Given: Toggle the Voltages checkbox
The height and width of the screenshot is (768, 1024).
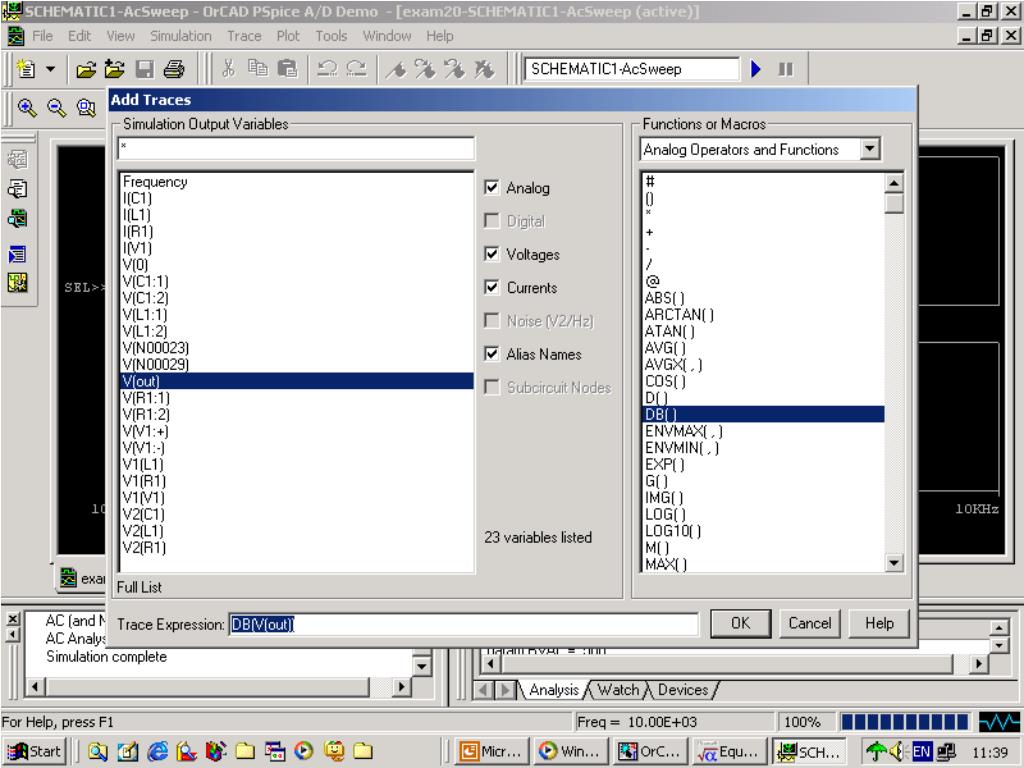Looking at the screenshot, I should point(492,255).
